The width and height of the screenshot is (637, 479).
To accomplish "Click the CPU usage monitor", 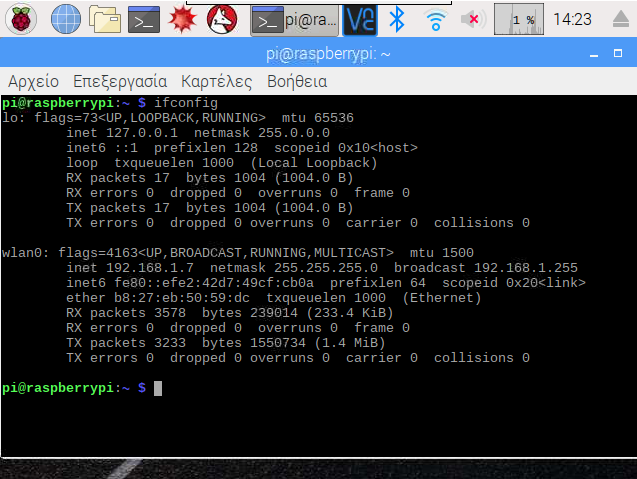I will click(x=519, y=19).
